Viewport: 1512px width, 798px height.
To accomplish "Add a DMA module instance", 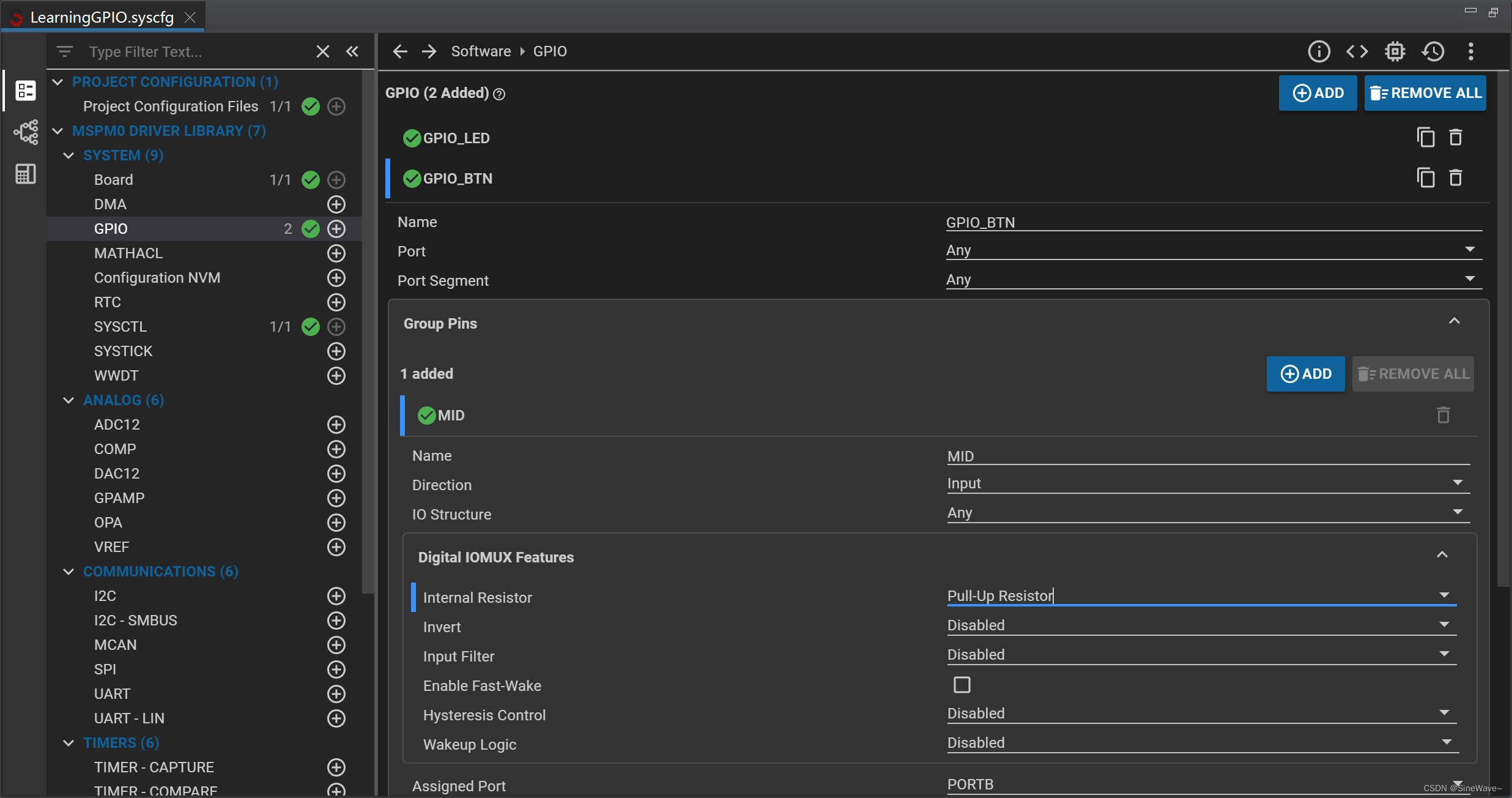I will (336, 204).
